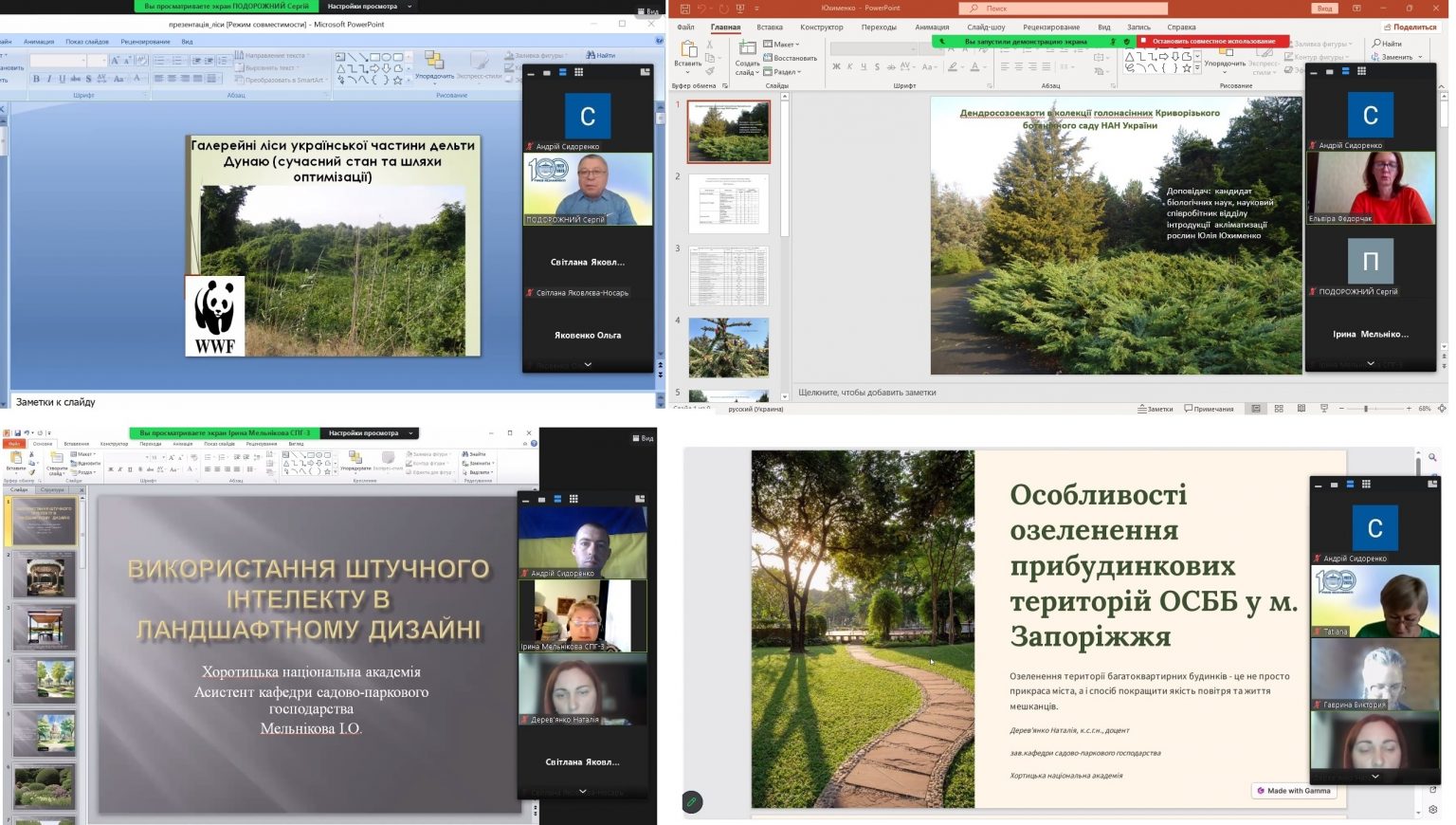Stop sharing via red Остановить совместное использование button
This screenshot has width=1456, height=825.
pyautogui.click(x=1212, y=42)
